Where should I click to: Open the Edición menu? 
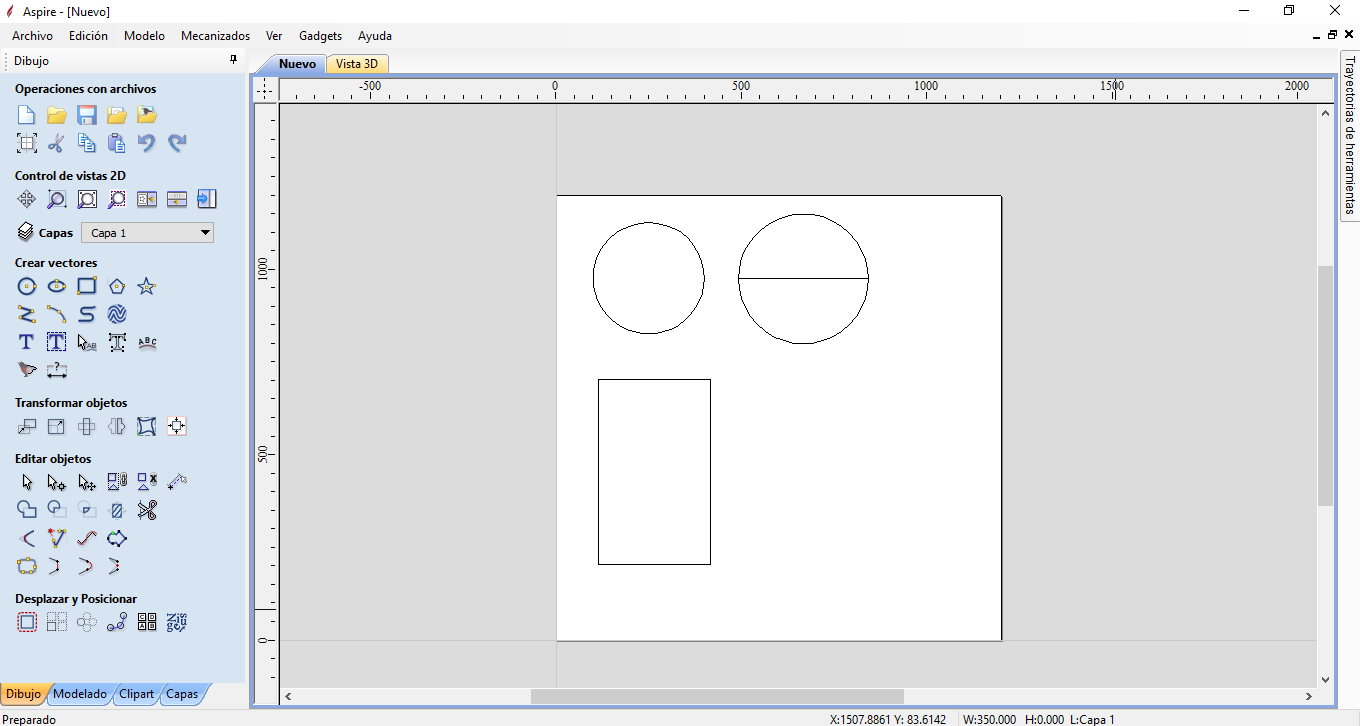point(88,36)
